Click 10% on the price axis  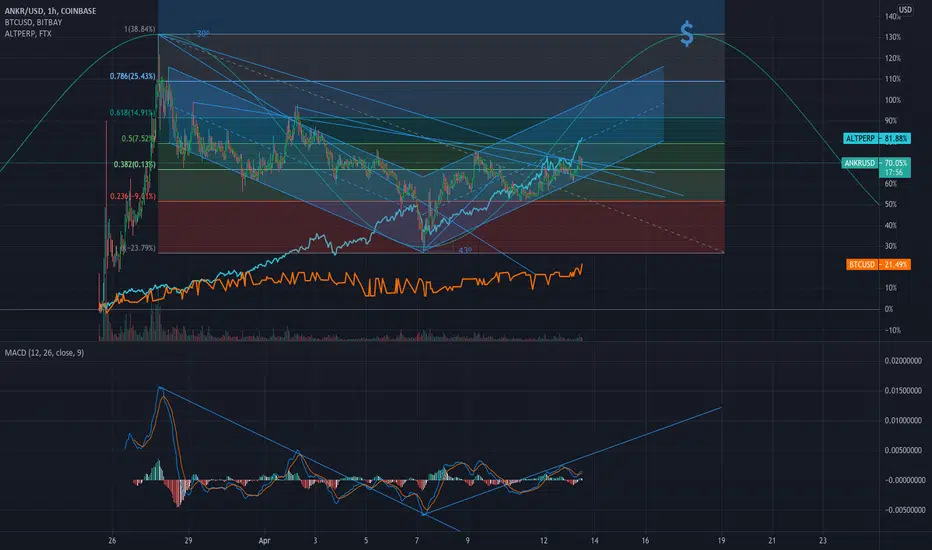(x=891, y=288)
